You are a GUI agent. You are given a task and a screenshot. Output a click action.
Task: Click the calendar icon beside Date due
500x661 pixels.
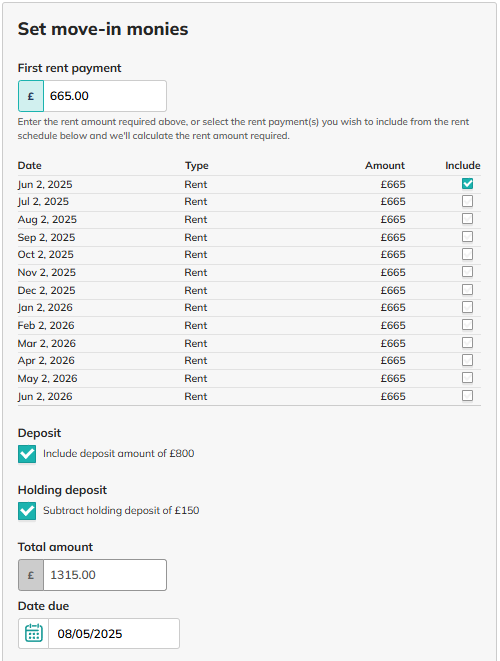tap(34, 633)
